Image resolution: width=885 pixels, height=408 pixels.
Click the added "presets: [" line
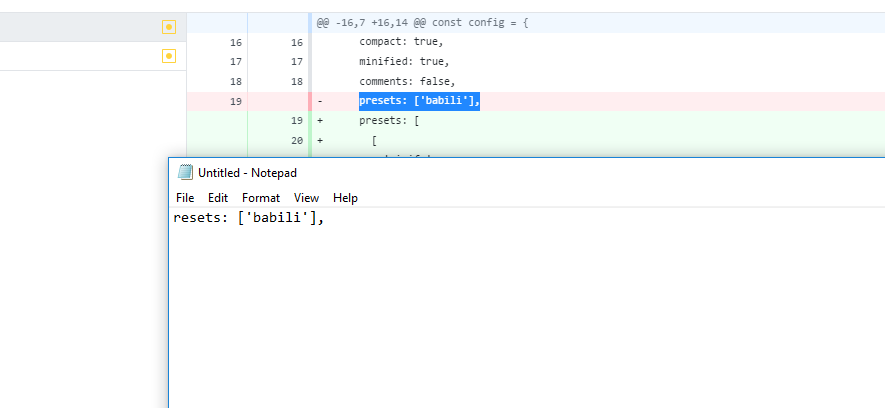(x=389, y=121)
